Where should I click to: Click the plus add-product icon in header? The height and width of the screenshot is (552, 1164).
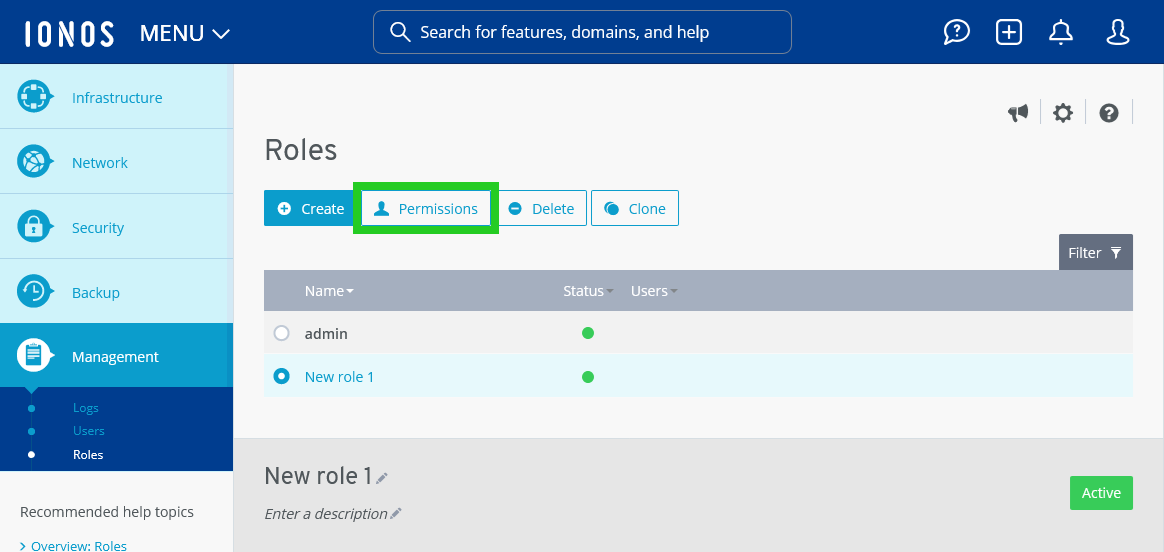[1009, 32]
